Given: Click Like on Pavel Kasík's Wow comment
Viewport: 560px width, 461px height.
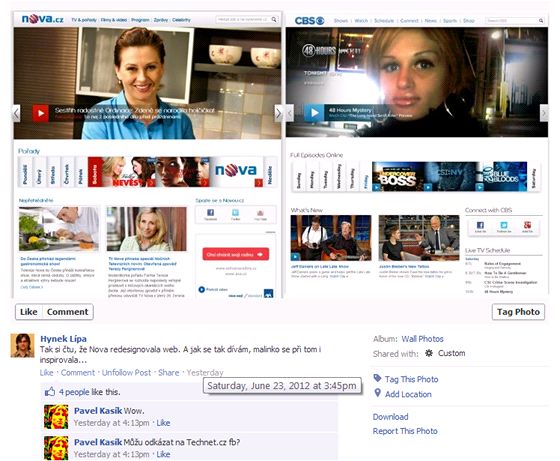Looking at the screenshot, I should click(x=163, y=423).
